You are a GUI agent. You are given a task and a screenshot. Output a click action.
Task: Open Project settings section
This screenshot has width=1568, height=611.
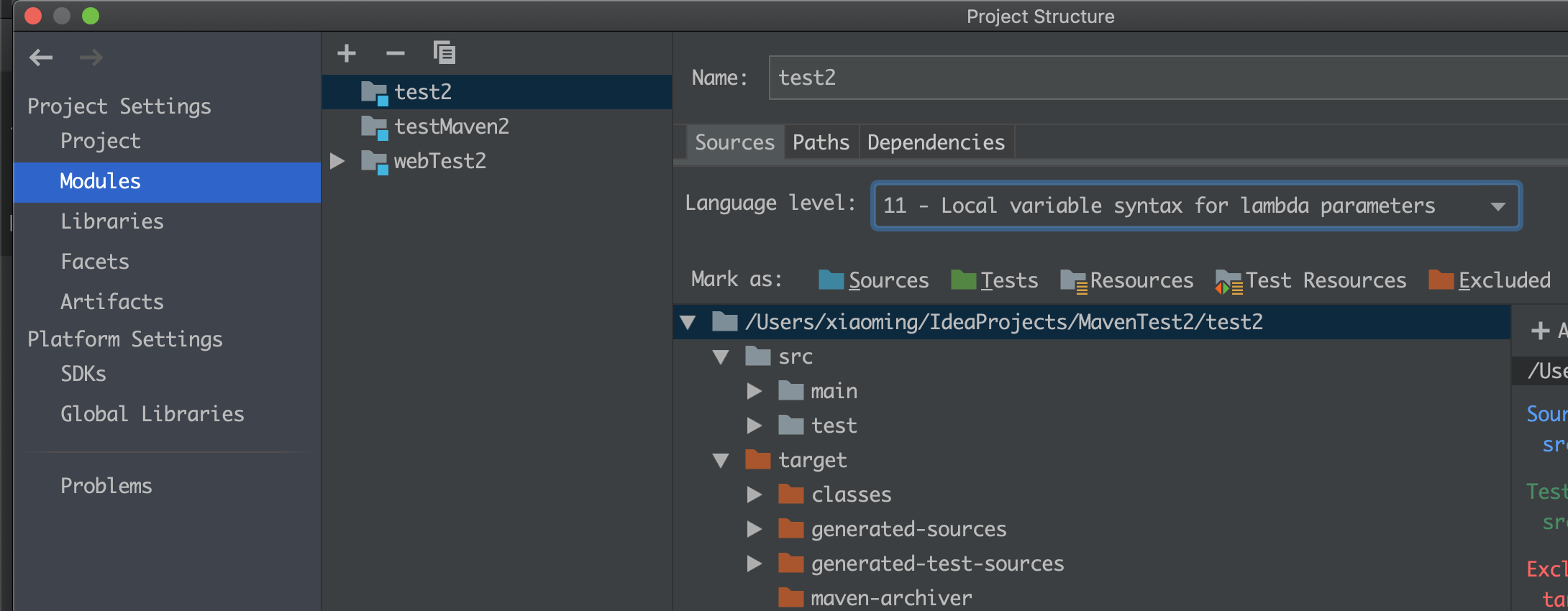(x=101, y=141)
